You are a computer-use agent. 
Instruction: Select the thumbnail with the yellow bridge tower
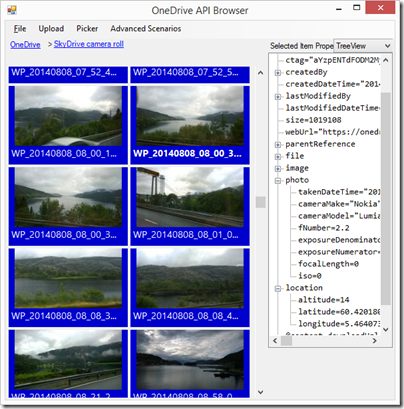[190, 206]
